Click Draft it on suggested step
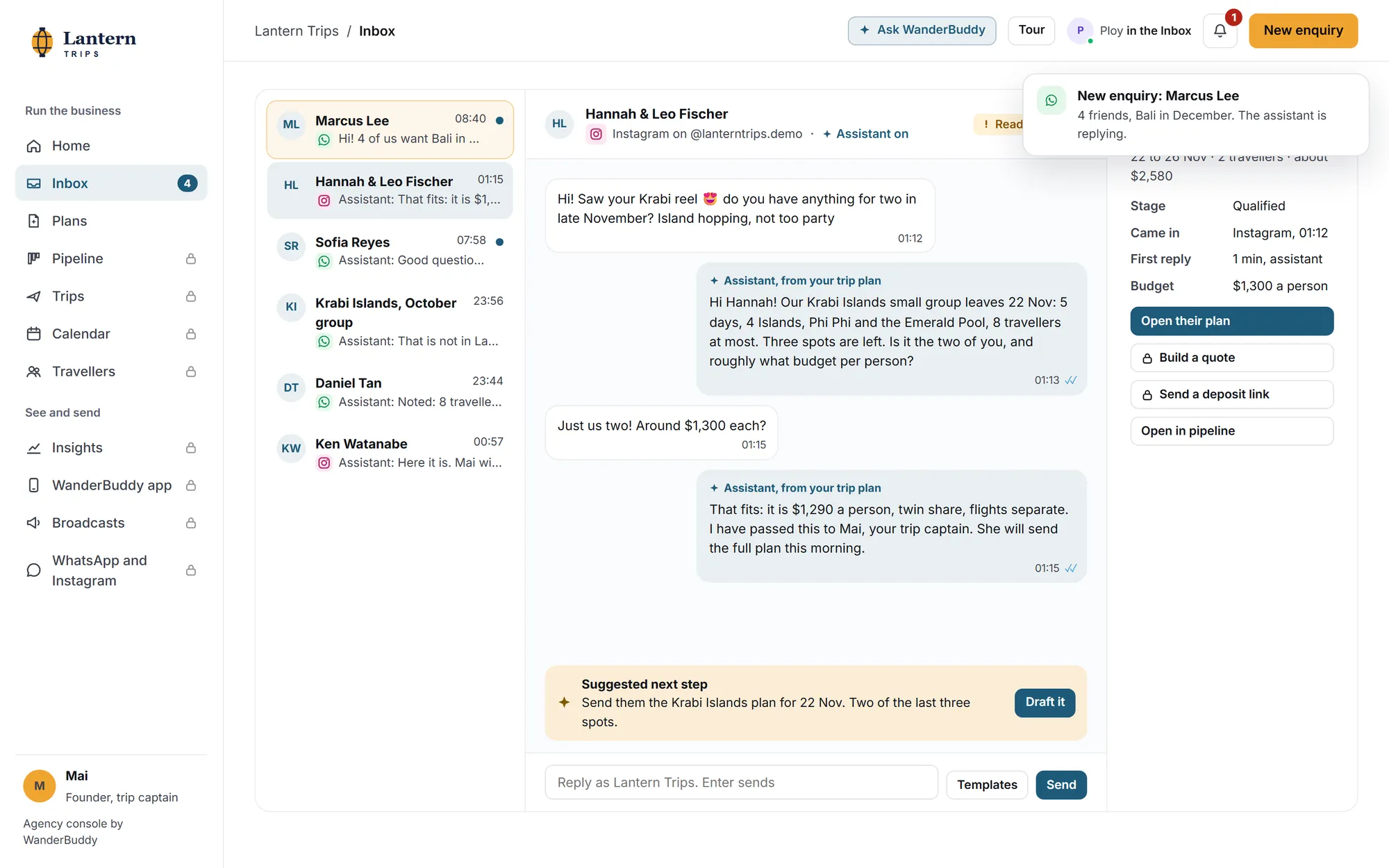This screenshot has width=1389, height=868. [1045, 703]
